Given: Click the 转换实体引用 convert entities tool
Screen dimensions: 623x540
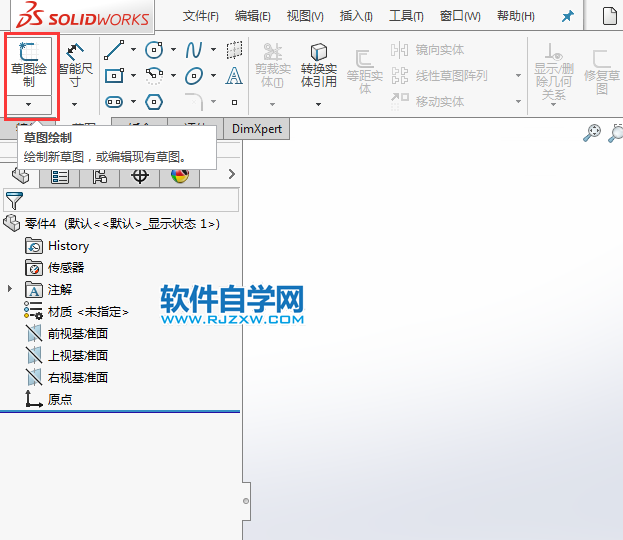Looking at the screenshot, I should tap(319, 65).
